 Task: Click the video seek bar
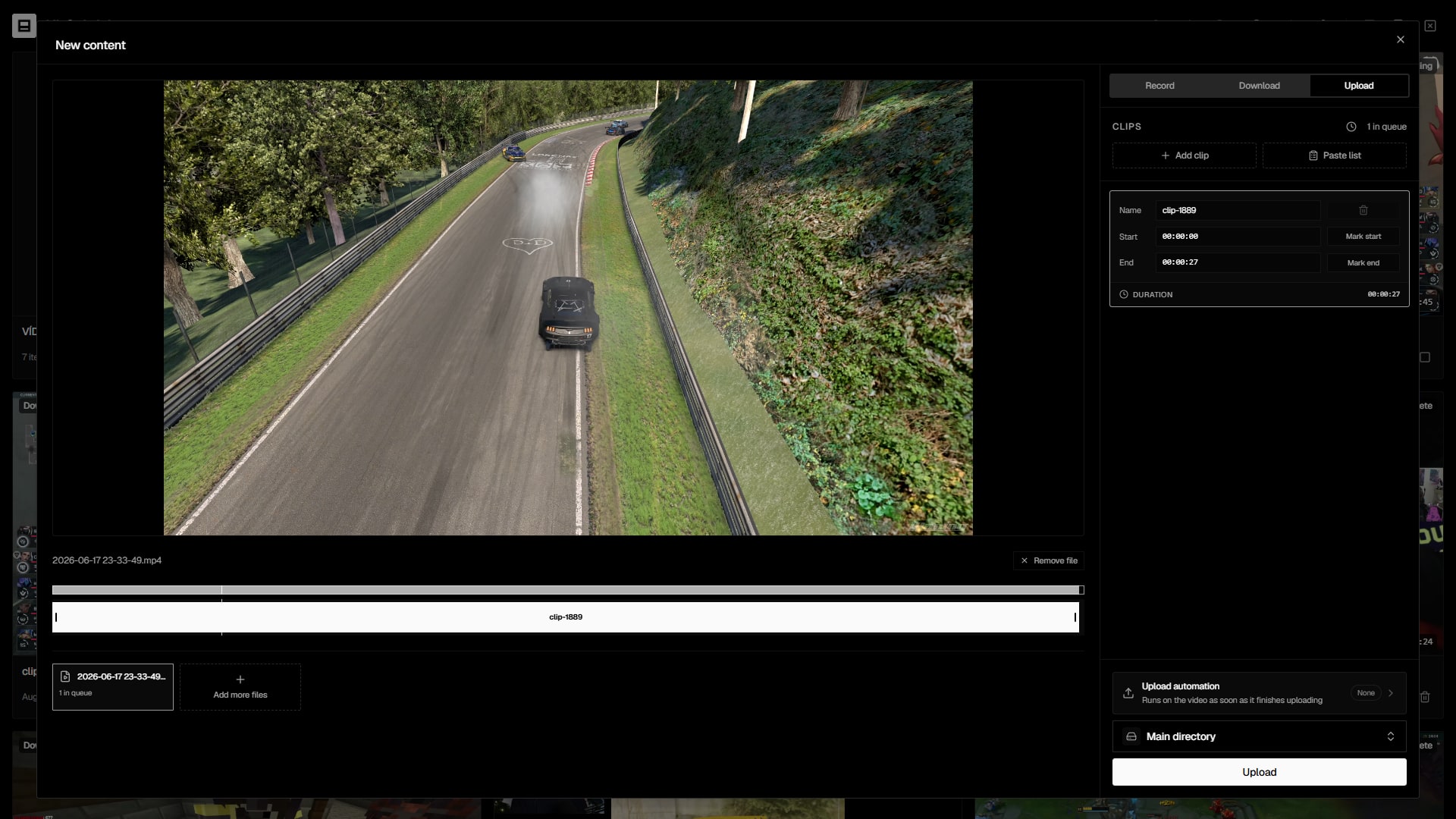[x=567, y=590]
